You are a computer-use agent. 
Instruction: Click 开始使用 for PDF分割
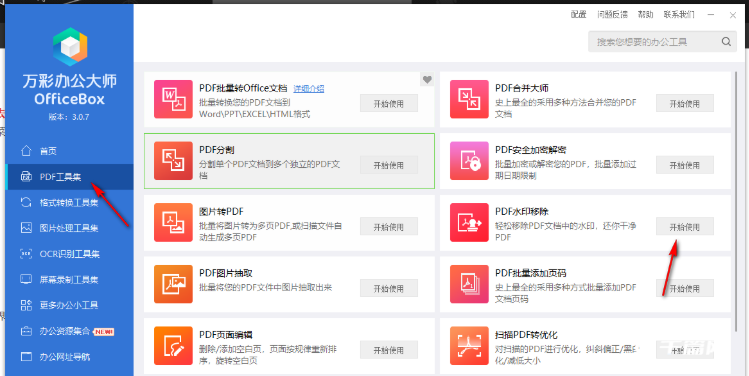click(x=389, y=165)
